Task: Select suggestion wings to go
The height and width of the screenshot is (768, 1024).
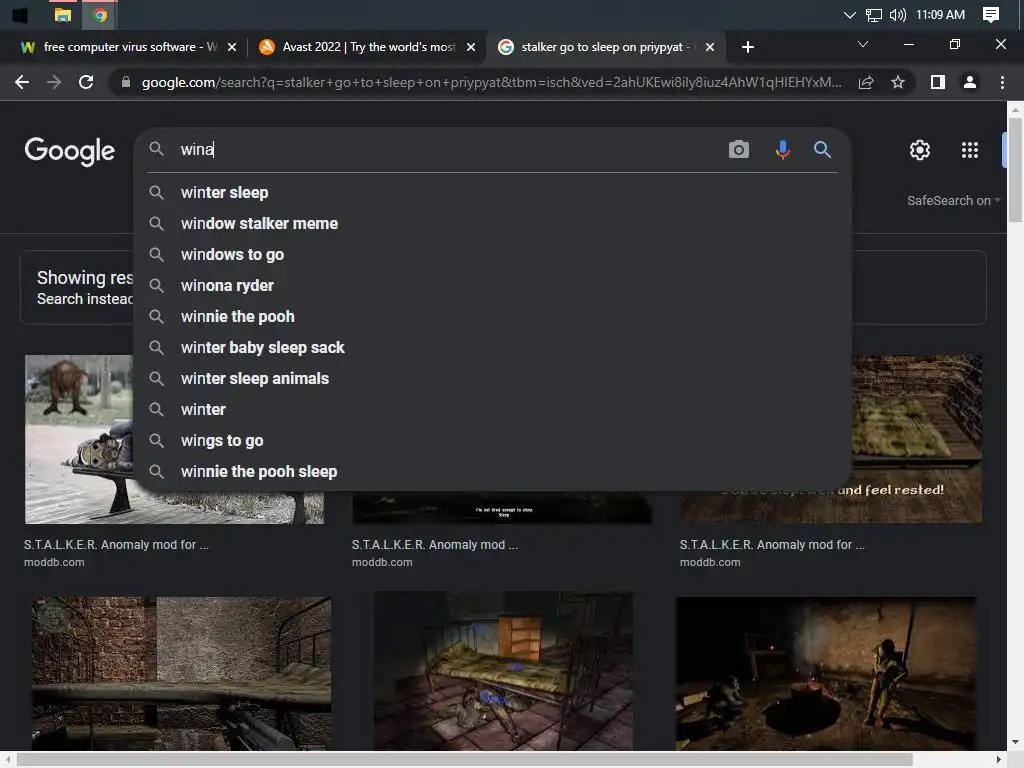Action: (x=492, y=441)
